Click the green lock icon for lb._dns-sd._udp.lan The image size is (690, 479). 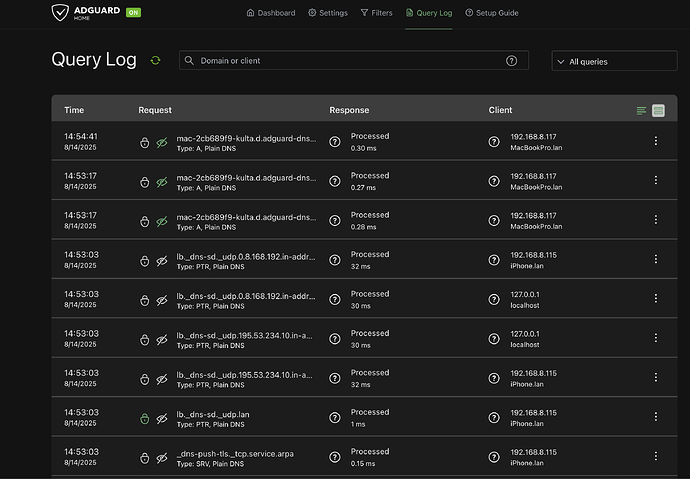click(145, 418)
